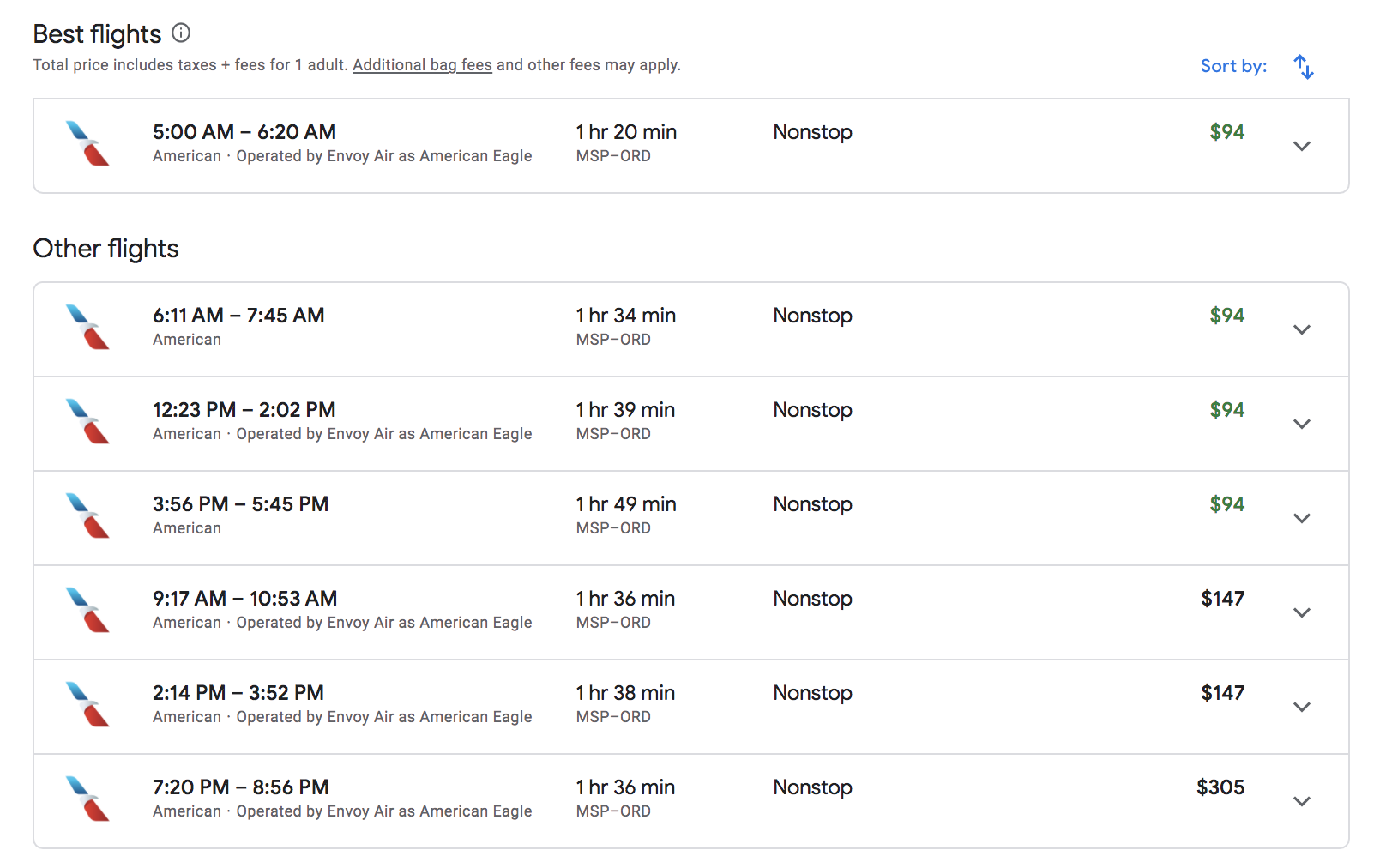
Task: Click the Sort by label
Action: point(1233,66)
